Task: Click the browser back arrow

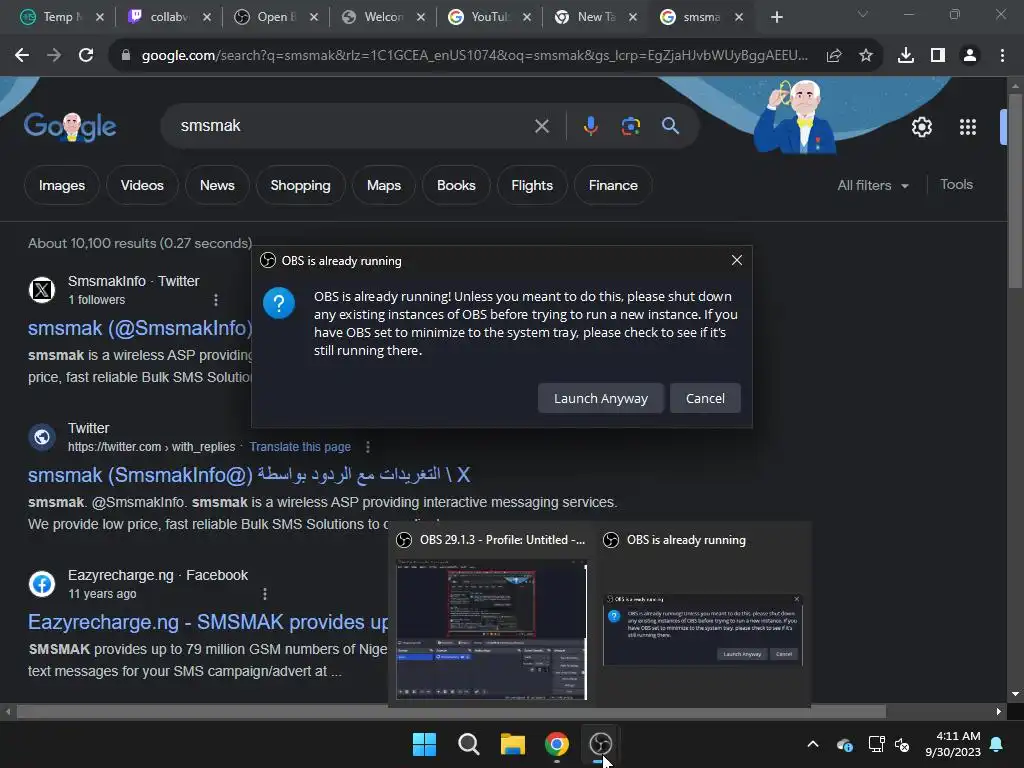Action: pos(22,56)
